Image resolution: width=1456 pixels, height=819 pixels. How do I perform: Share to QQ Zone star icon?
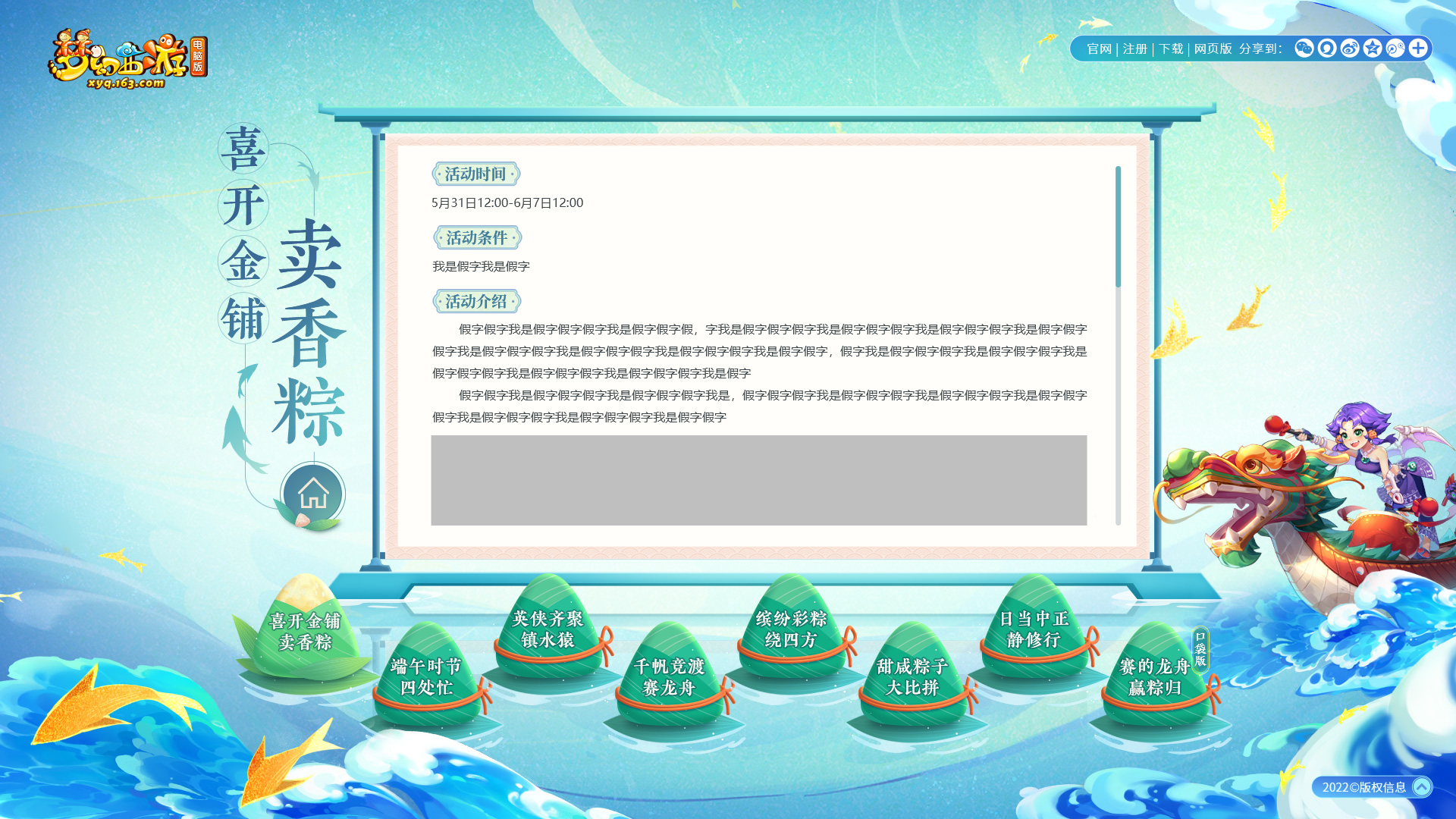tap(1372, 49)
